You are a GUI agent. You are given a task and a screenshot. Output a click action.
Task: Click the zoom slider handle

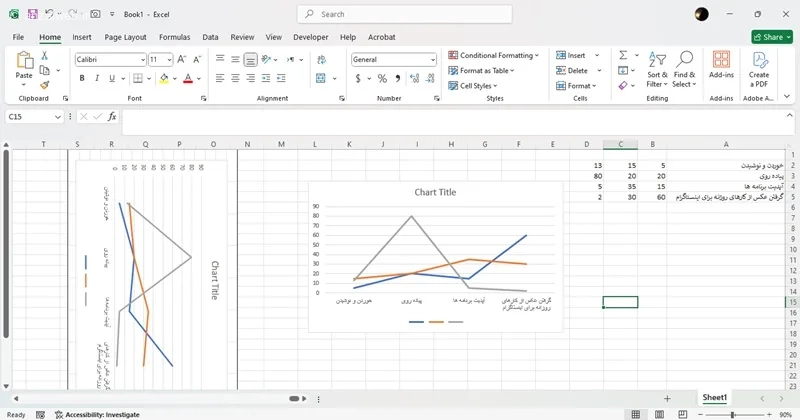(733, 414)
